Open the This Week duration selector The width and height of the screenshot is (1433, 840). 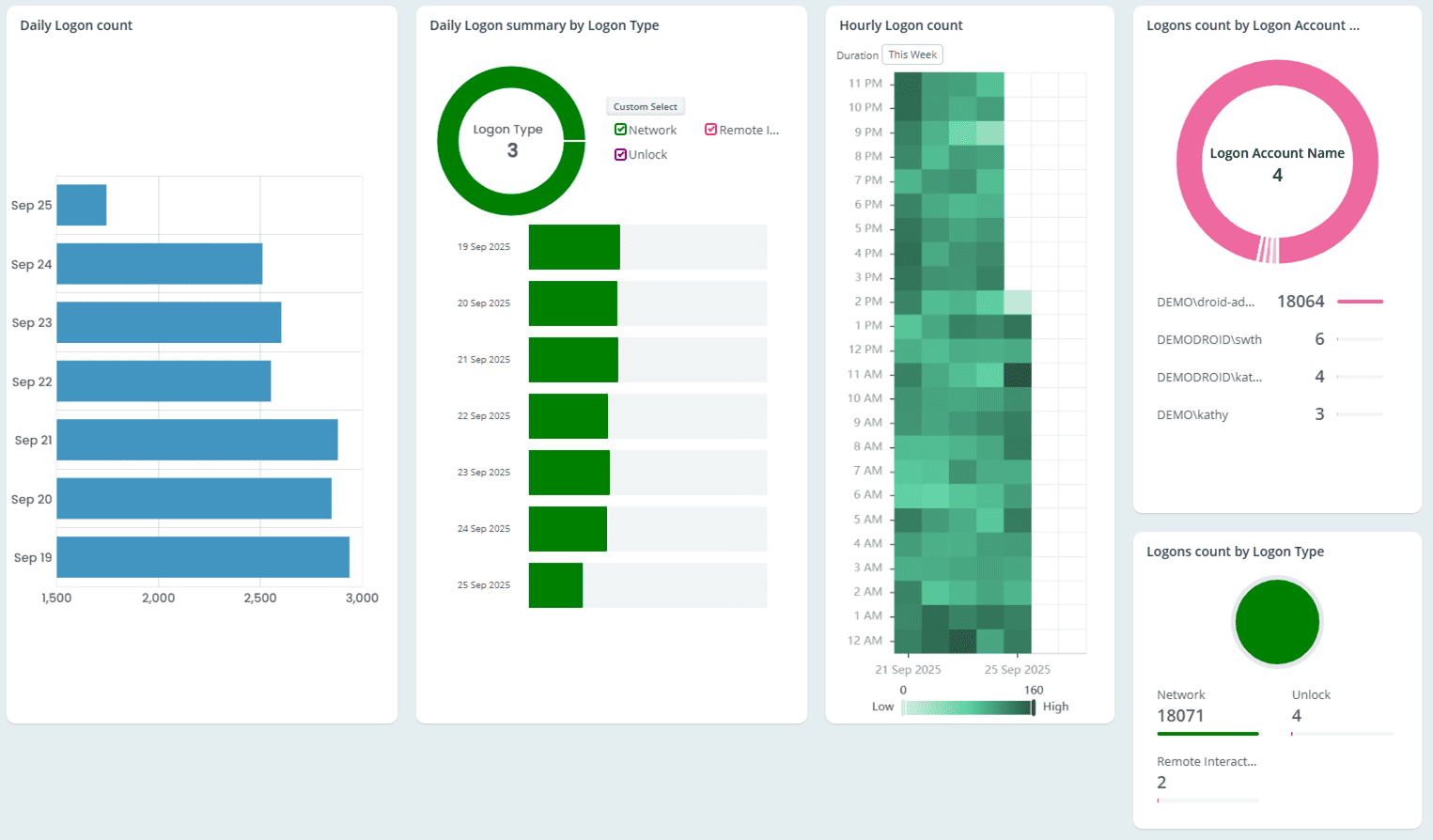click(x=912, y=54)
